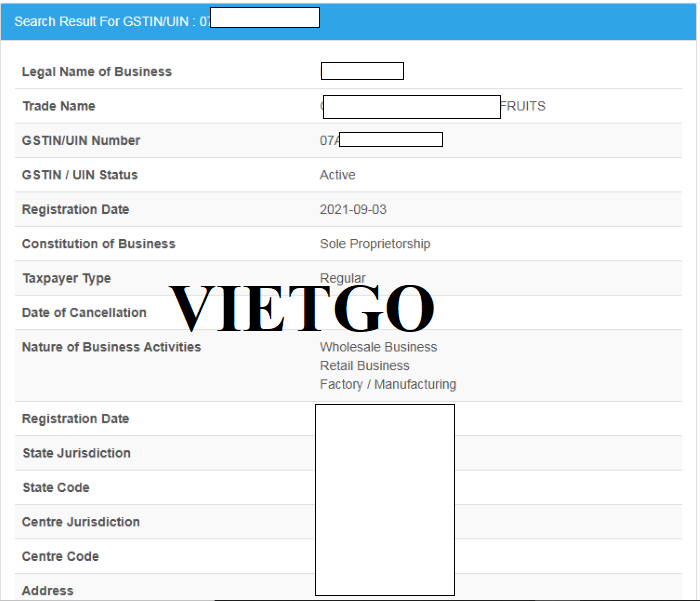Image resolution: width=700 pixels, height=601 pixels.
Task: Click the Date of Cancellation label
Action: [x=84, y=313]
